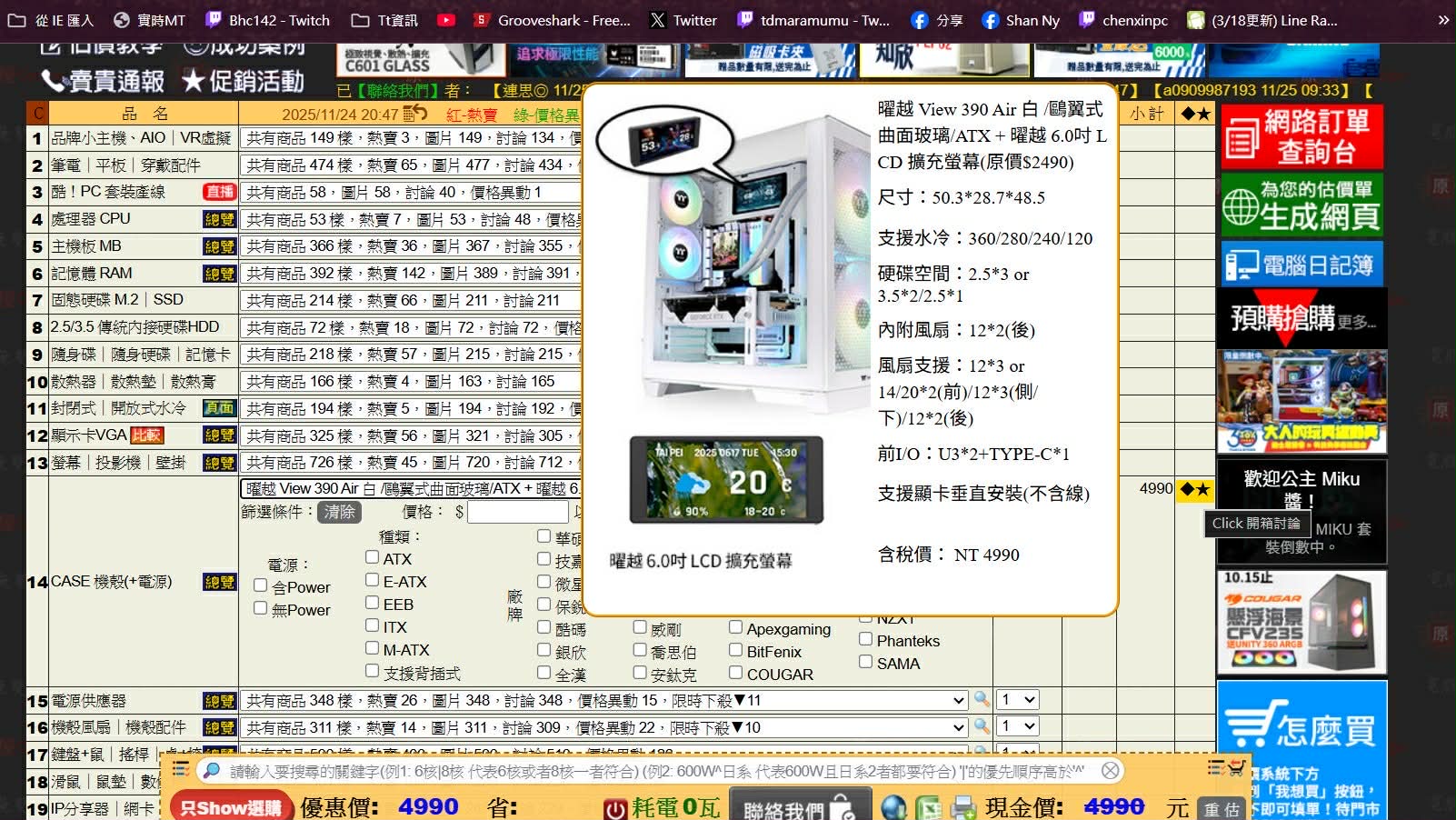
Task: Clear the keyword search with X icon
Action: tap(1111, 771)
